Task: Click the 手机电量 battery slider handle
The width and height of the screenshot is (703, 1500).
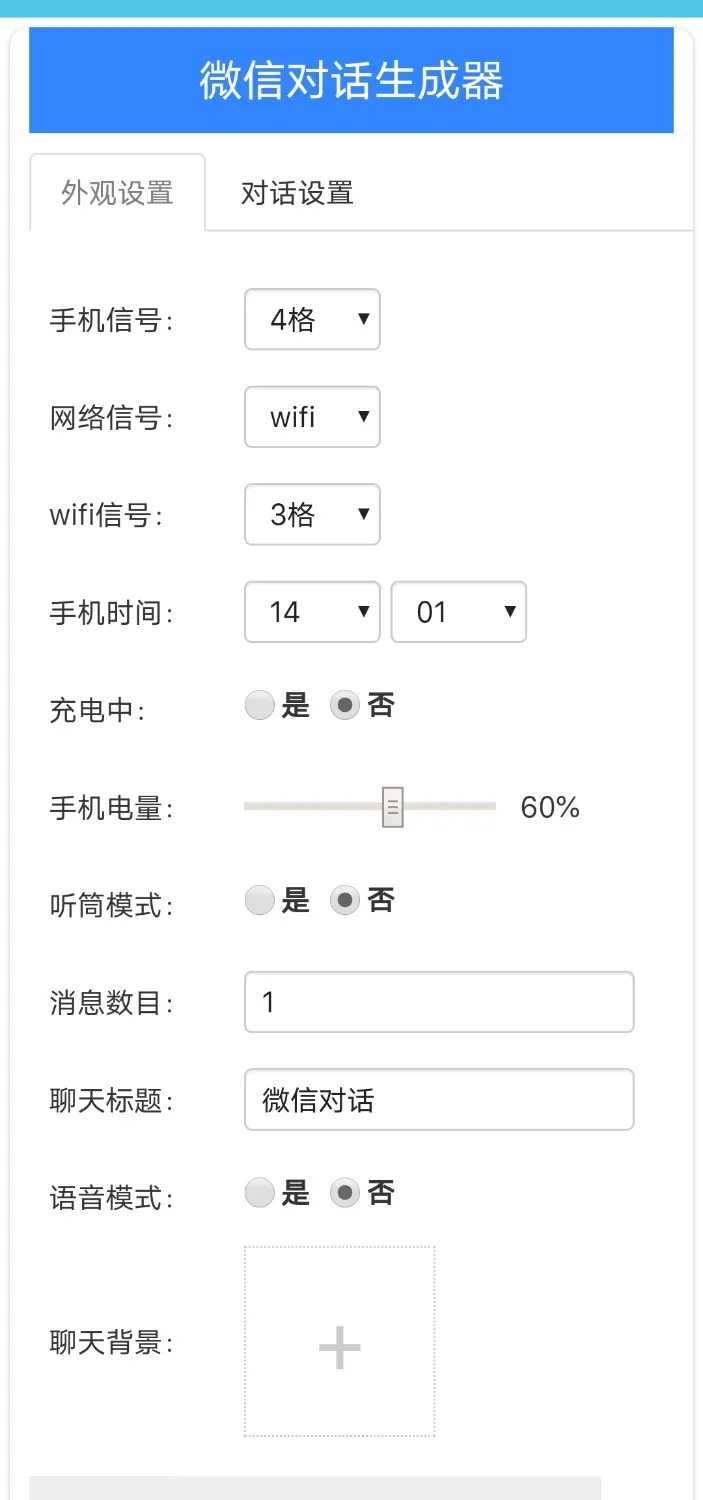Action: [393, 806]
